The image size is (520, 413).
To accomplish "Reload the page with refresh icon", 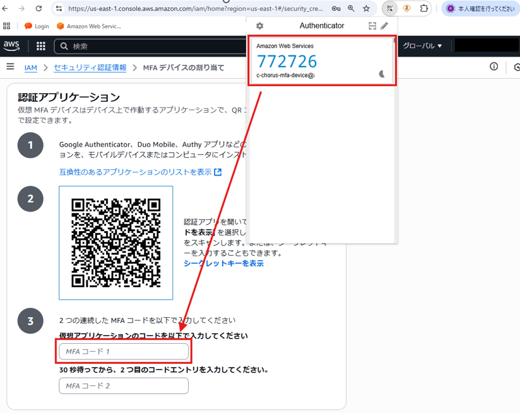I will point(39,8).
